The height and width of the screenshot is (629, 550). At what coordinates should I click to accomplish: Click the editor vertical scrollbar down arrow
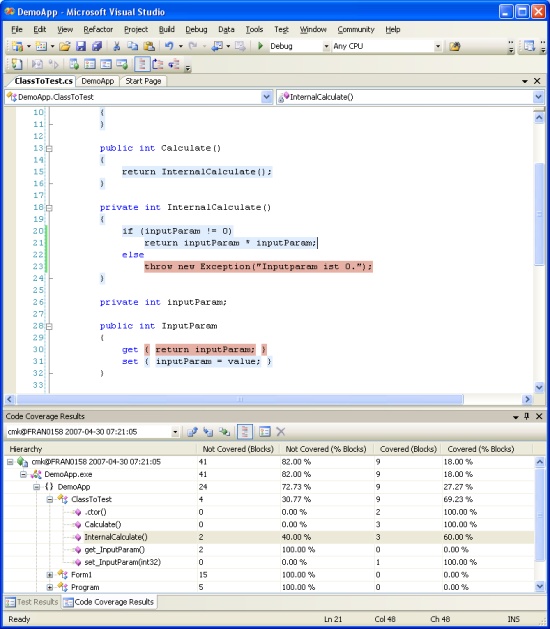pos(539,388)
